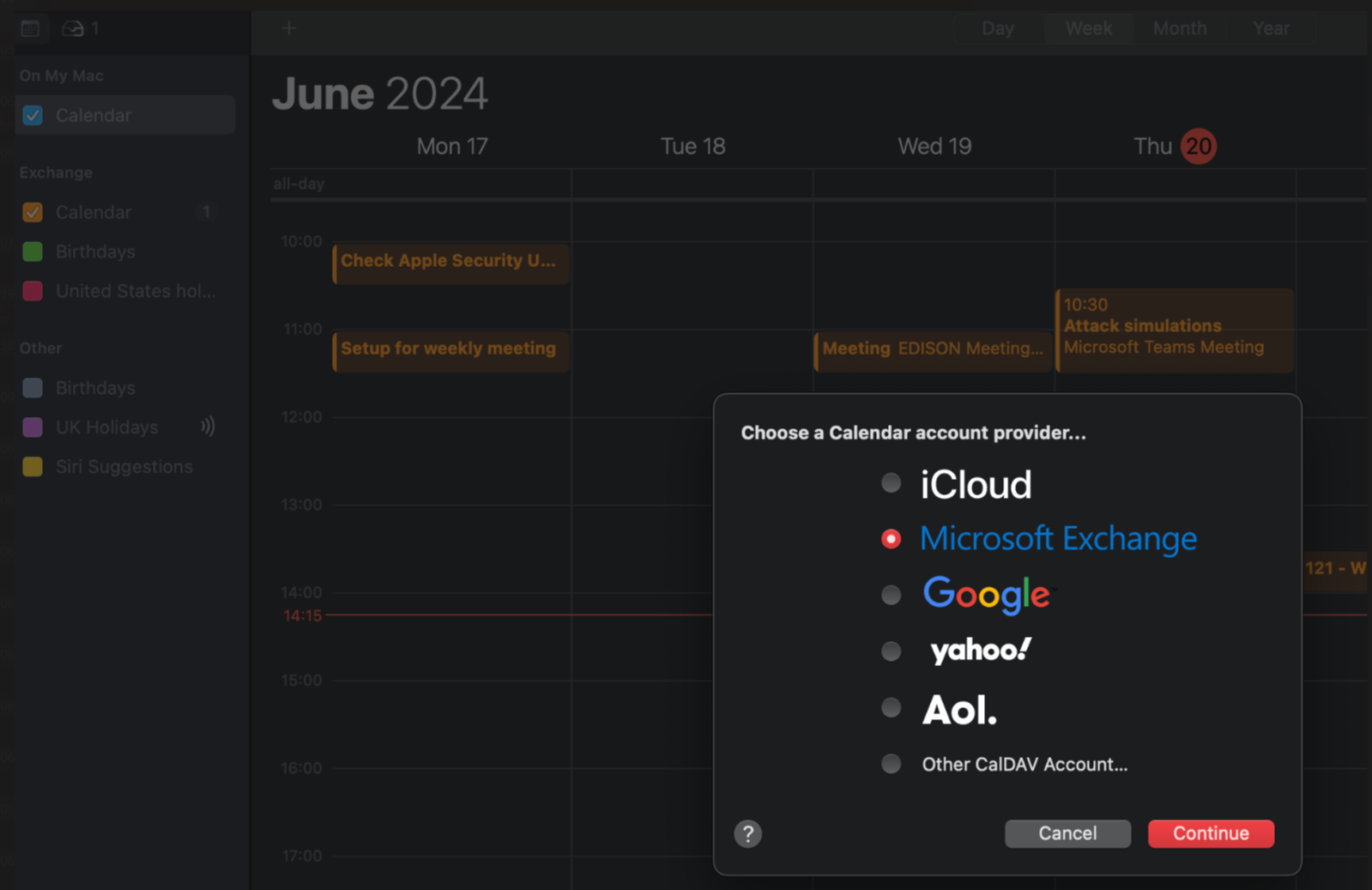Open the inbox notifications tray icon

[74, 28]
